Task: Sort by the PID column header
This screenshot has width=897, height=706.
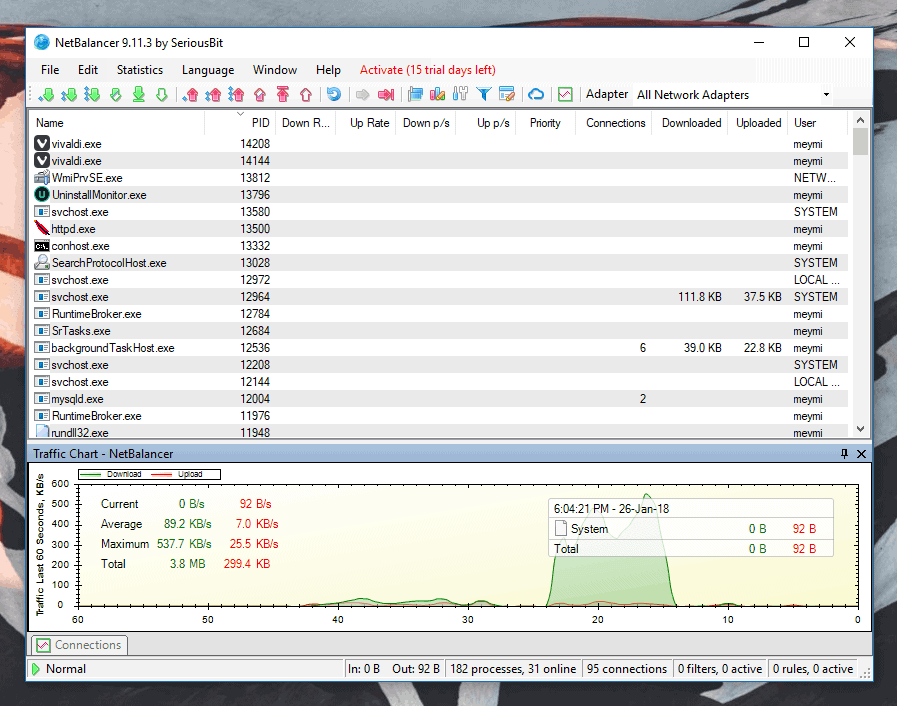Action: (240, 123)
